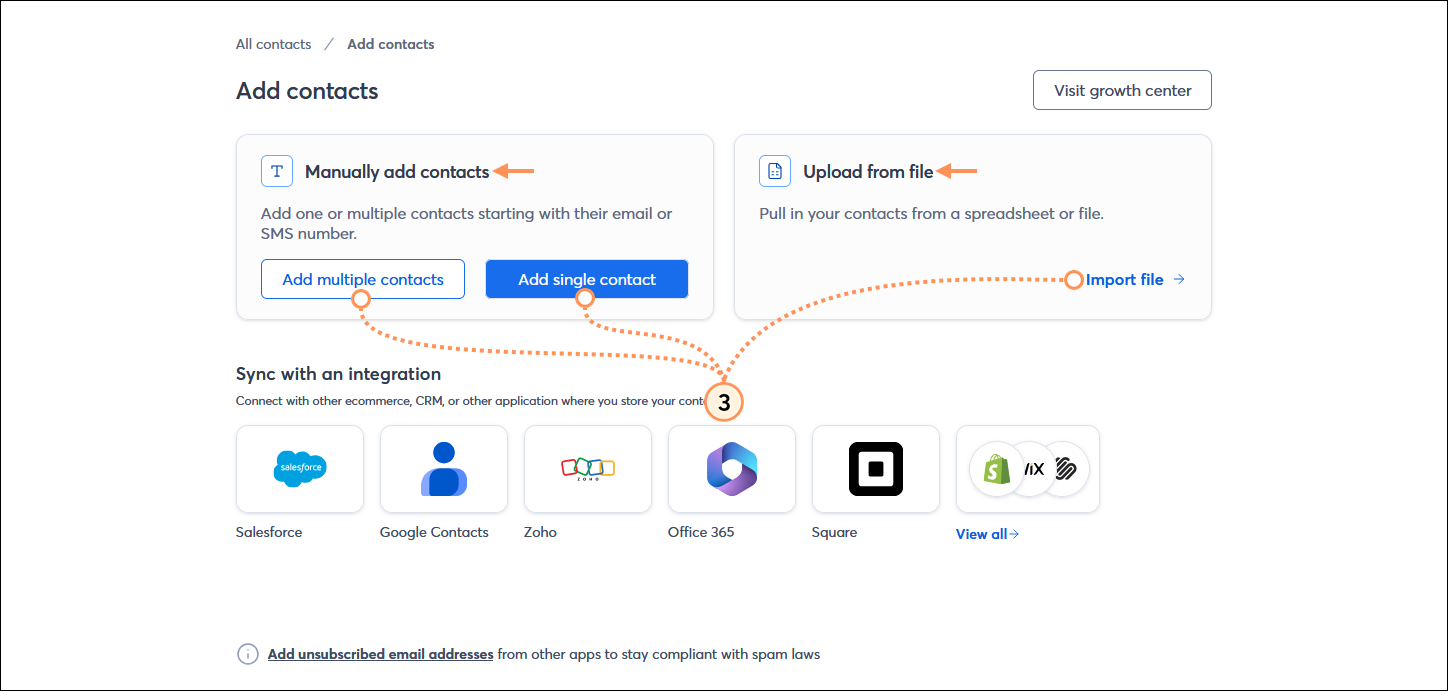This screenshot has height=691, width=1448.
Task: Open the Salesforce integration tile
Action: (300, 469)
